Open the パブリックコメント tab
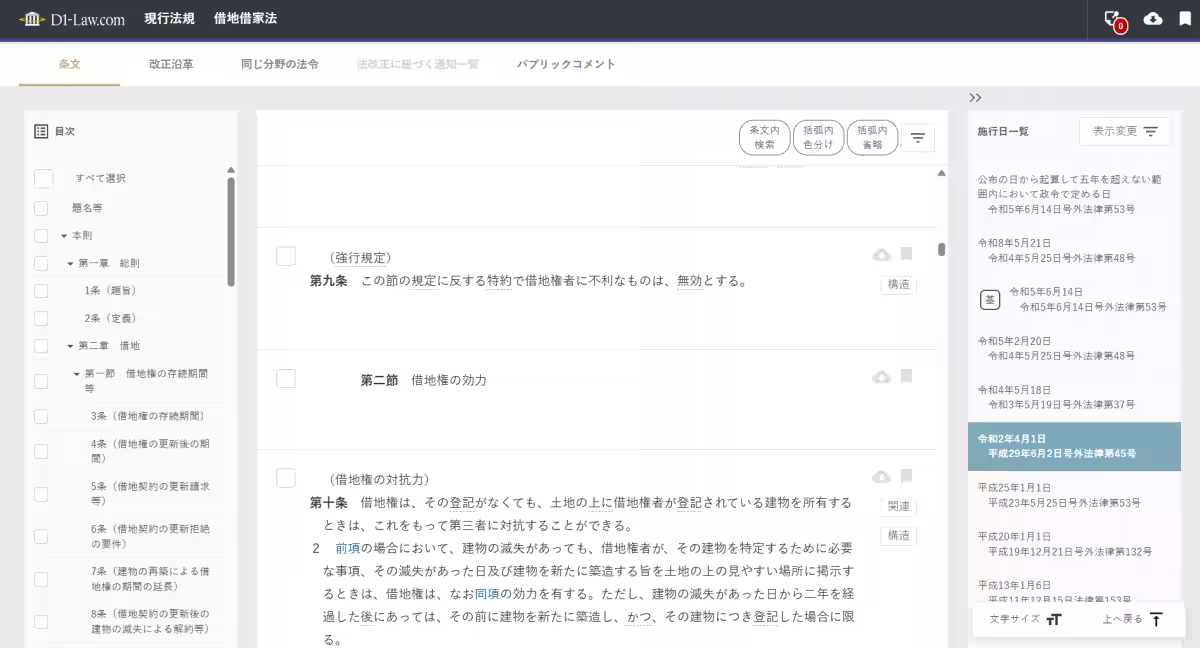The width and height of the screenshot is (1200, 648). [x=565, y=63]
